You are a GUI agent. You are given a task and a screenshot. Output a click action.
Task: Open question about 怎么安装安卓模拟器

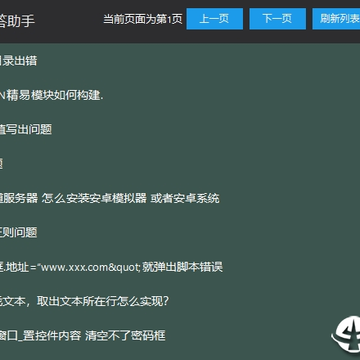[110, 199]
